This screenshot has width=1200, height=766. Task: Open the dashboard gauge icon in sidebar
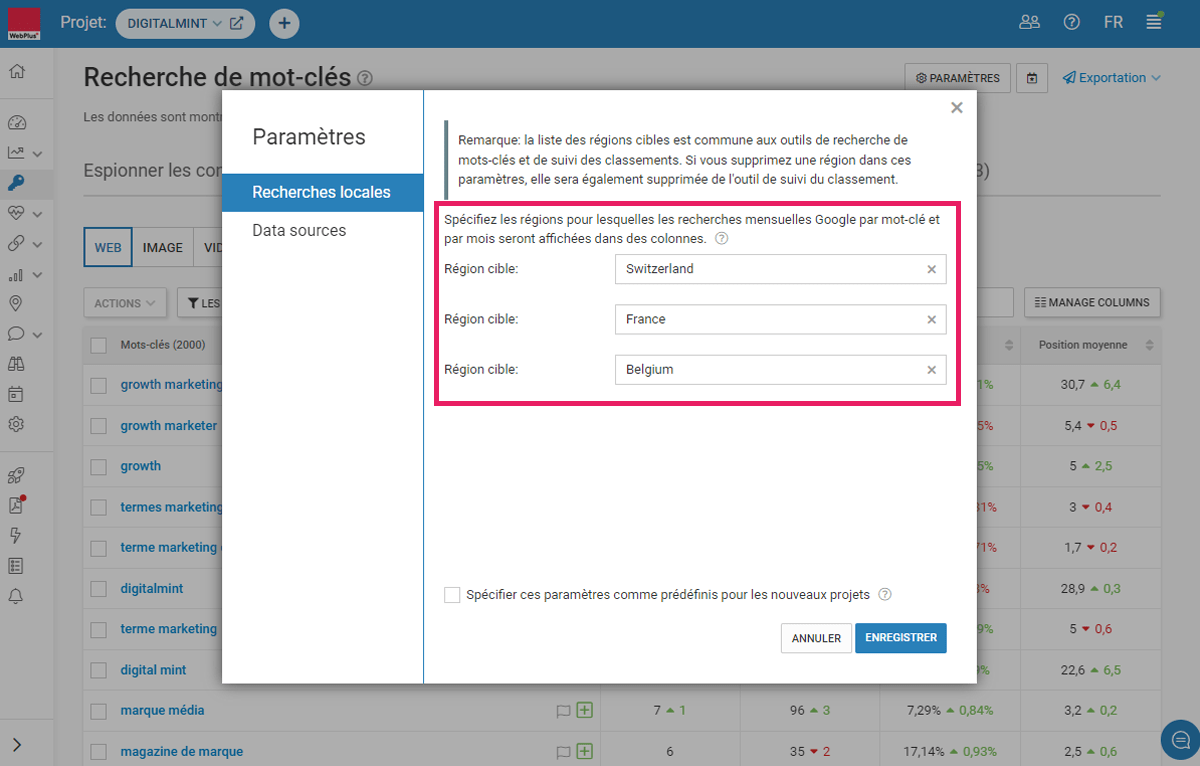16,123
